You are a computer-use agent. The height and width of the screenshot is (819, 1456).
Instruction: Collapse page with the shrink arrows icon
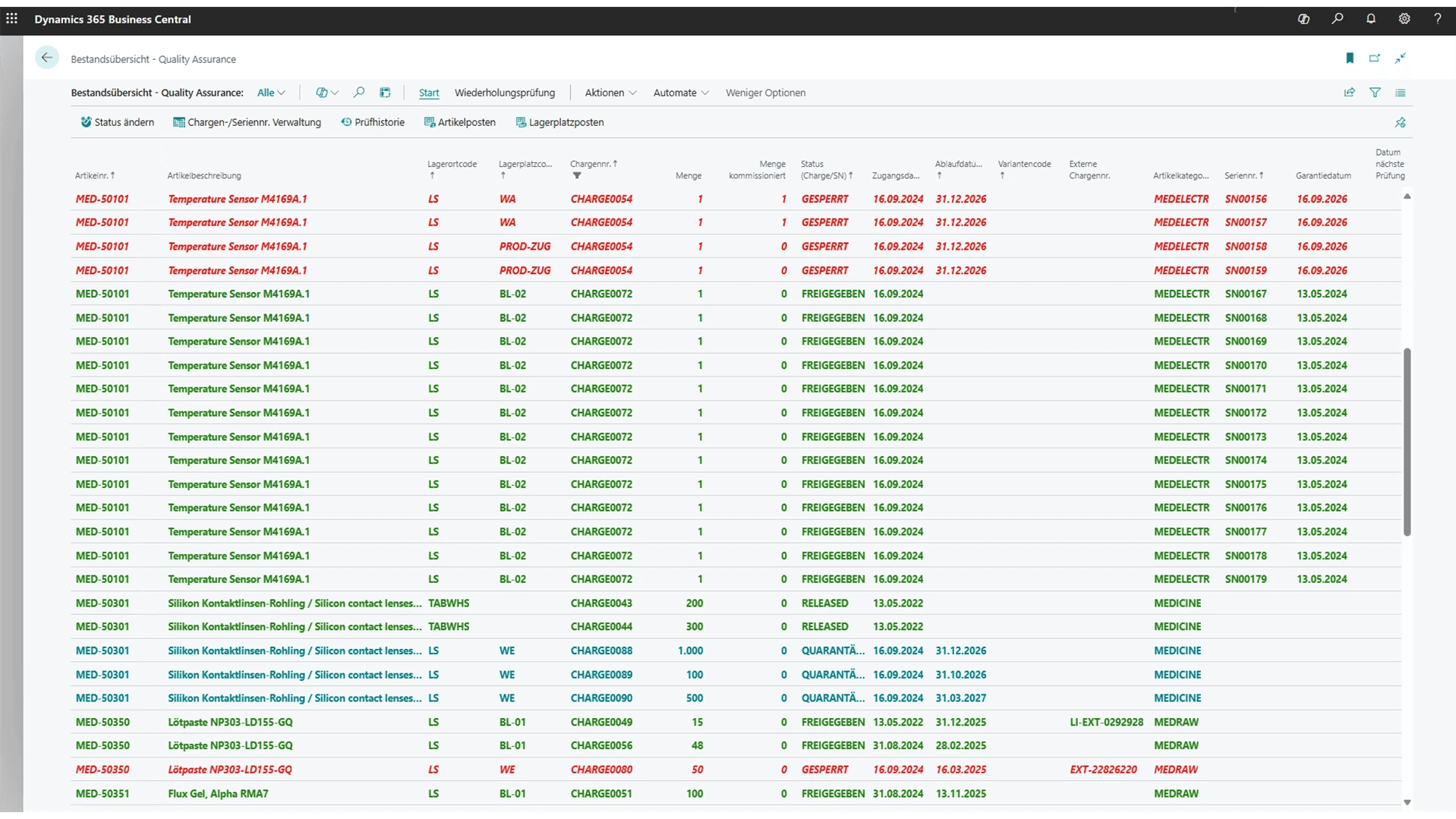[1401, 58]
